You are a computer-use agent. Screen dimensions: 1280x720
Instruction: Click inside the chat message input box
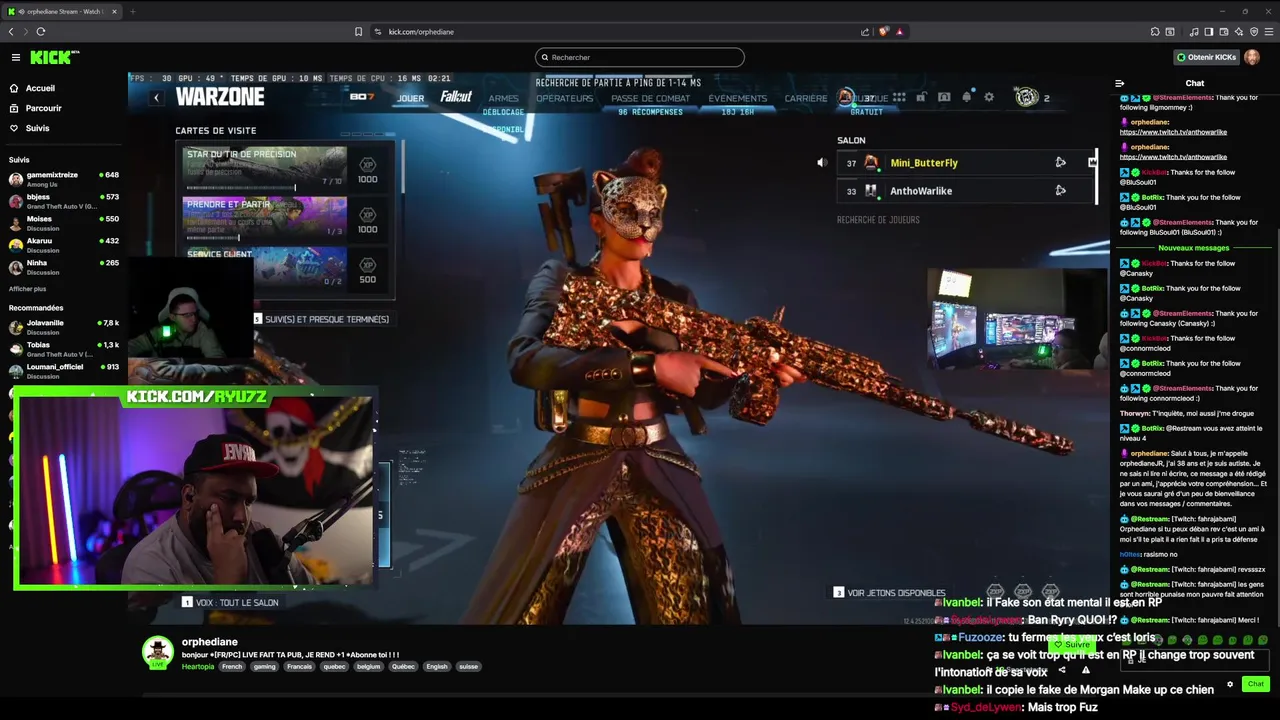point(1195,660)
